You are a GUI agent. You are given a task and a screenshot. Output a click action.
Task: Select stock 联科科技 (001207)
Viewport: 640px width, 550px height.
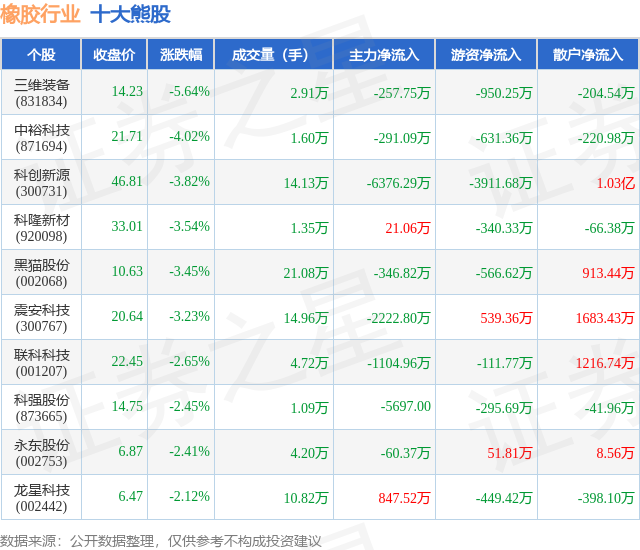(x=42, y=363)
